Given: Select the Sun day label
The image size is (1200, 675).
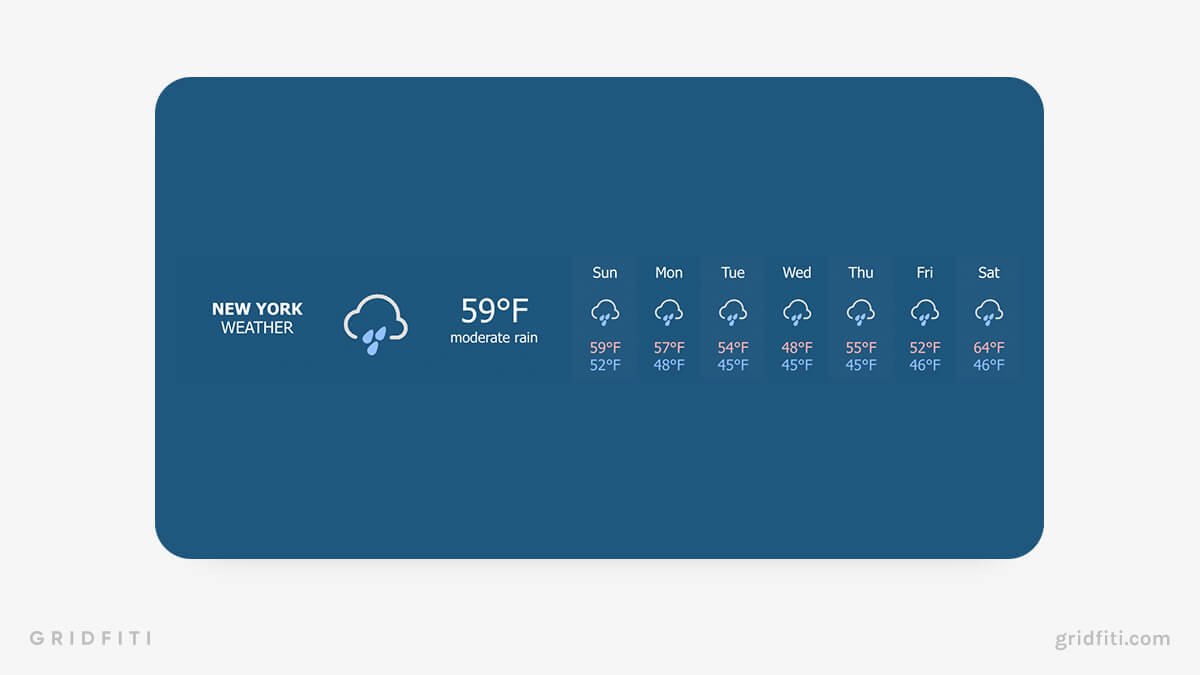Looking at the screenshot, I should [x=604, y=272].
